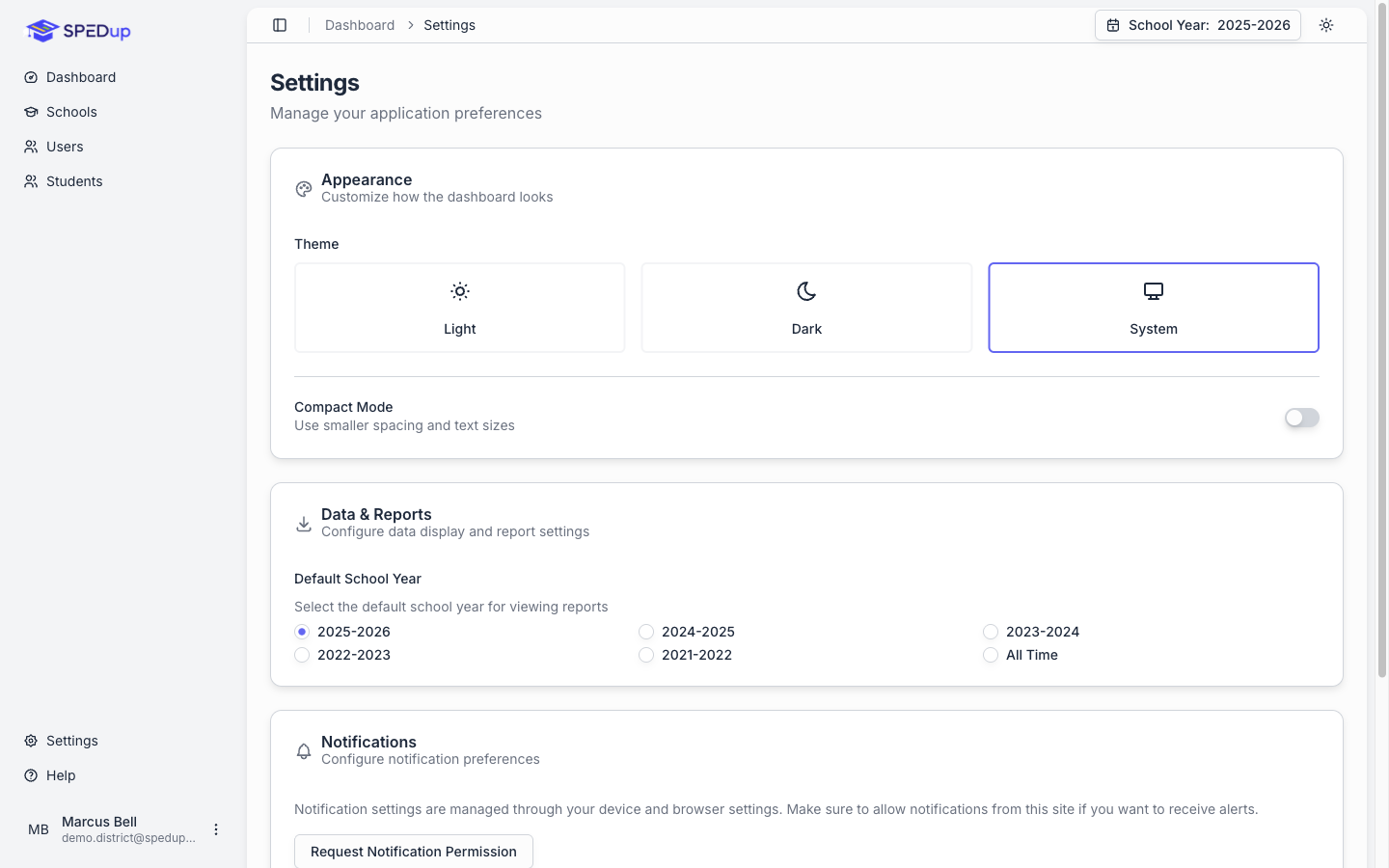This screenshot has width=1389, height=868.
Task: Click the MB avatar initials
Action: pyautogui.click(x=39, y=829)
